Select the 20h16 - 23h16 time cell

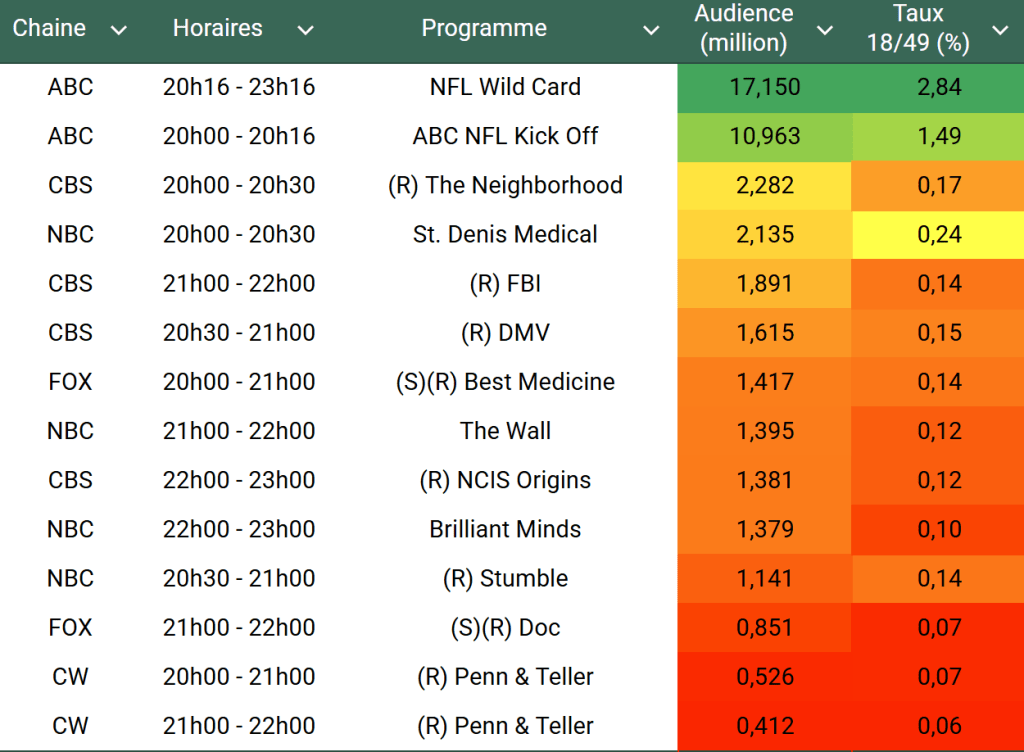pyautogui.click(x=239, y=87)
